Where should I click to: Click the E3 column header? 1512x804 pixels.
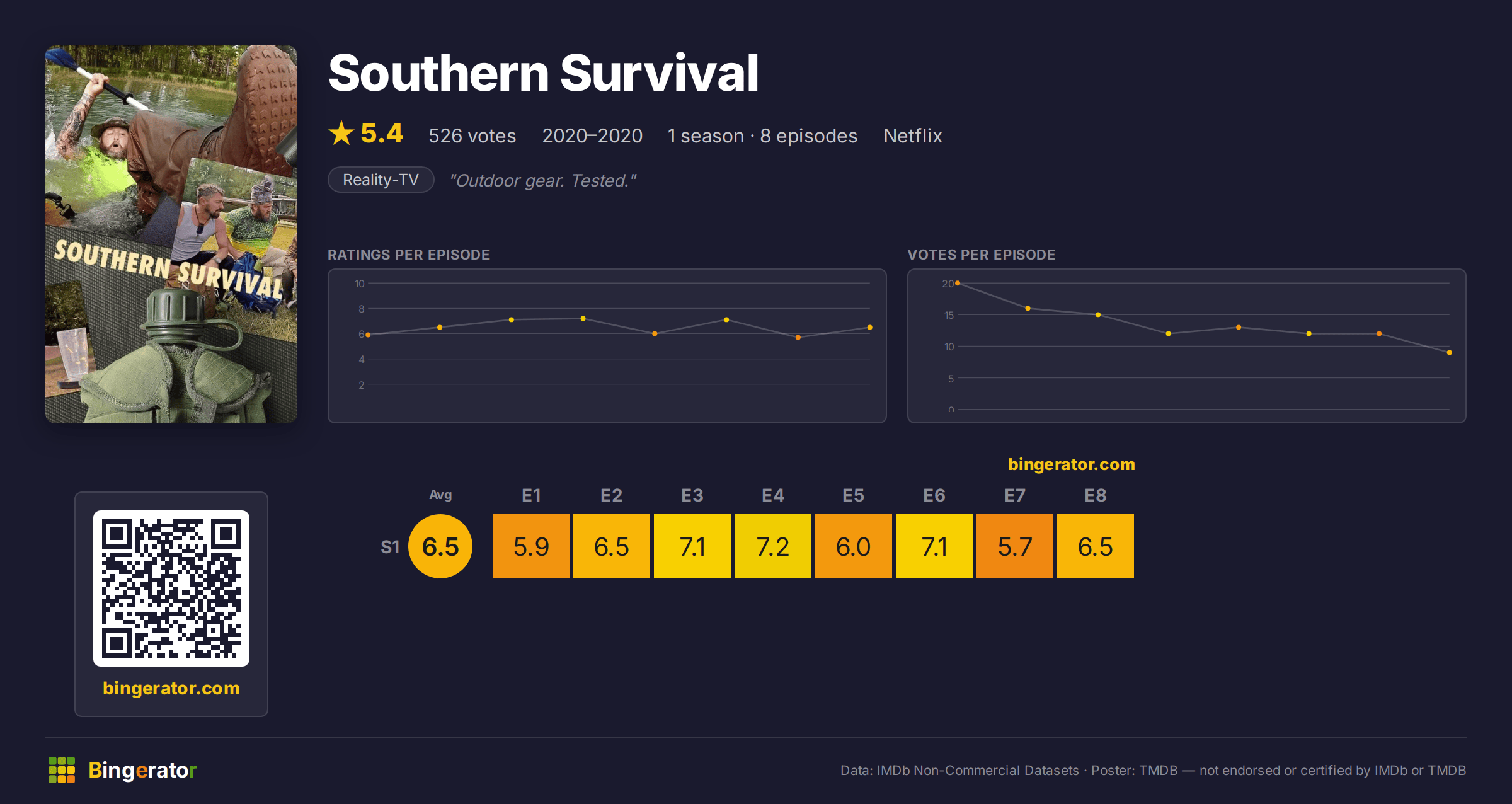click(x=692, y=495)
